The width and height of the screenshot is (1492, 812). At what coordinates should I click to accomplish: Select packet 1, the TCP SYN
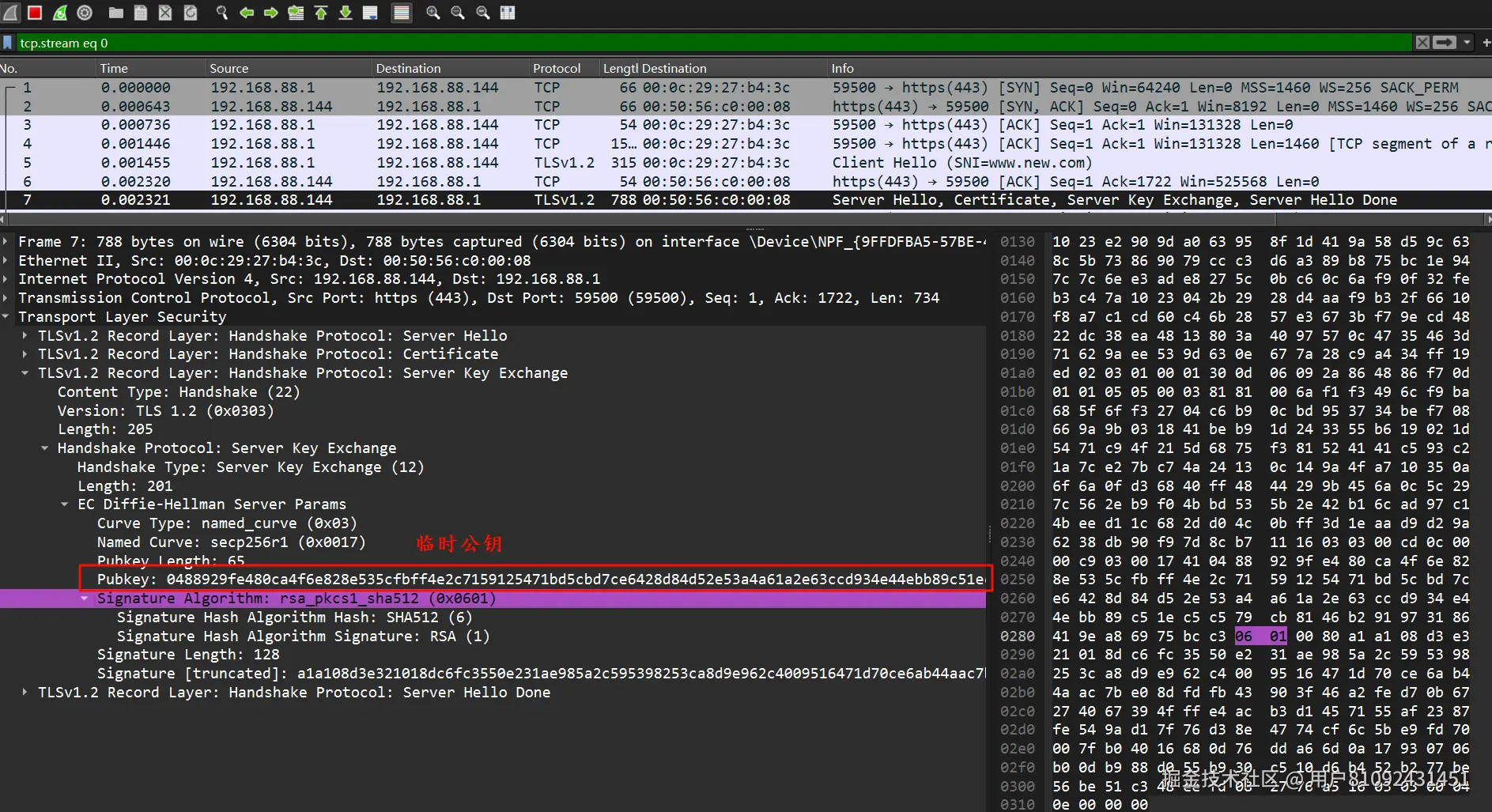(746, 88)
